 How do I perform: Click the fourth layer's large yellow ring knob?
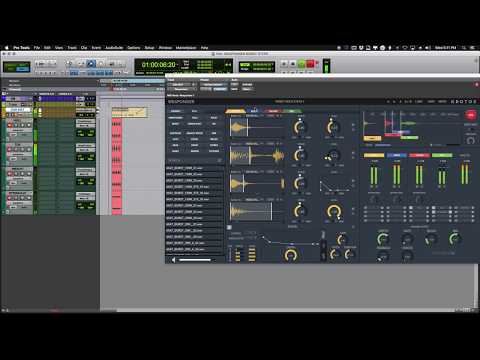coord(334,212)
